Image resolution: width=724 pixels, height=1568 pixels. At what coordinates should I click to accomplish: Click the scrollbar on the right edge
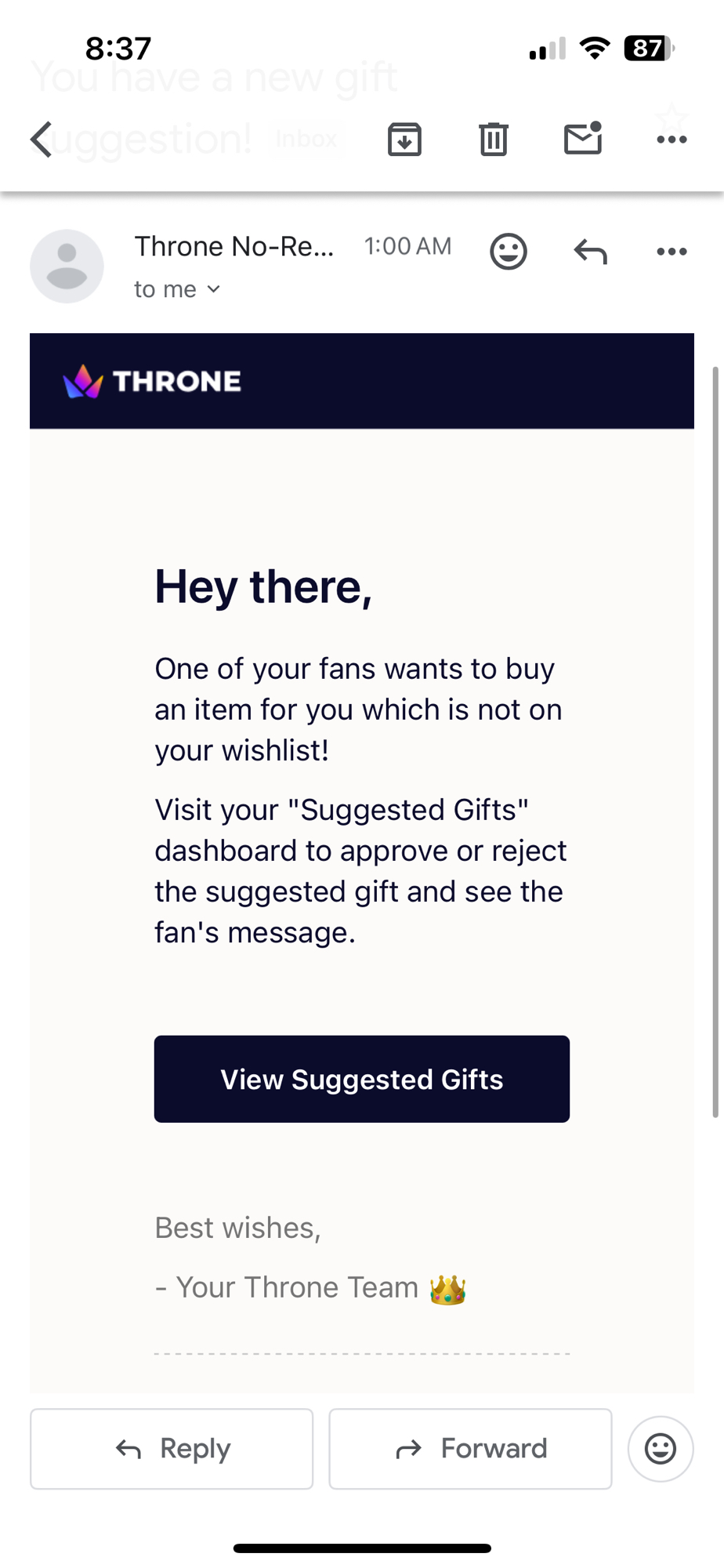coord(715,741)
